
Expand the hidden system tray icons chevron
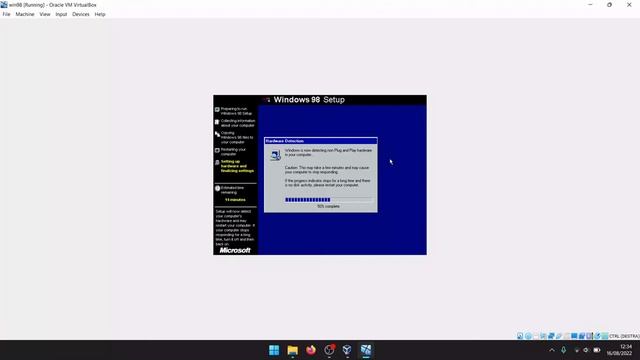click(x=552, y=350)
